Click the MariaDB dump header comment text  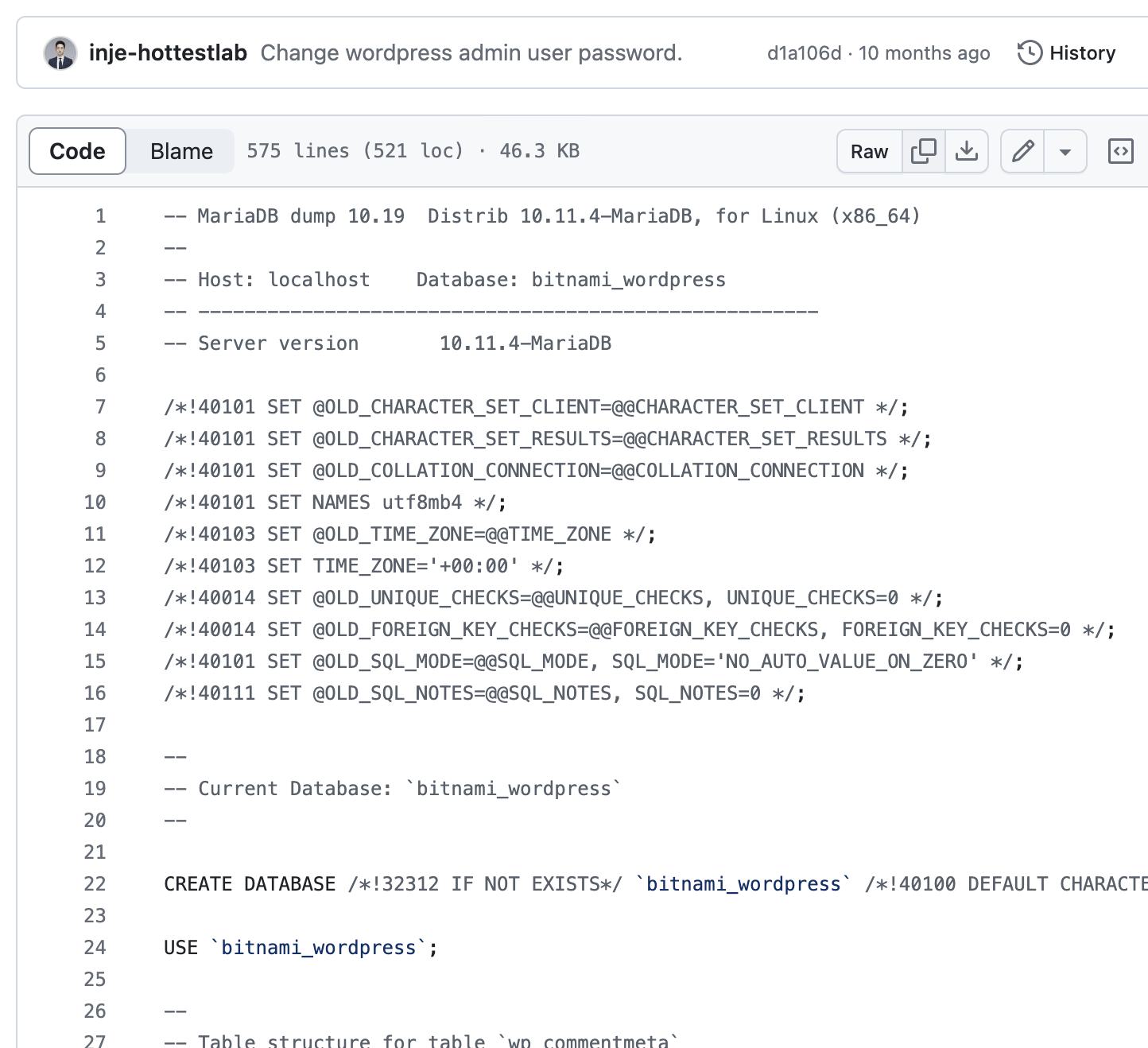[x=542, y=216]
